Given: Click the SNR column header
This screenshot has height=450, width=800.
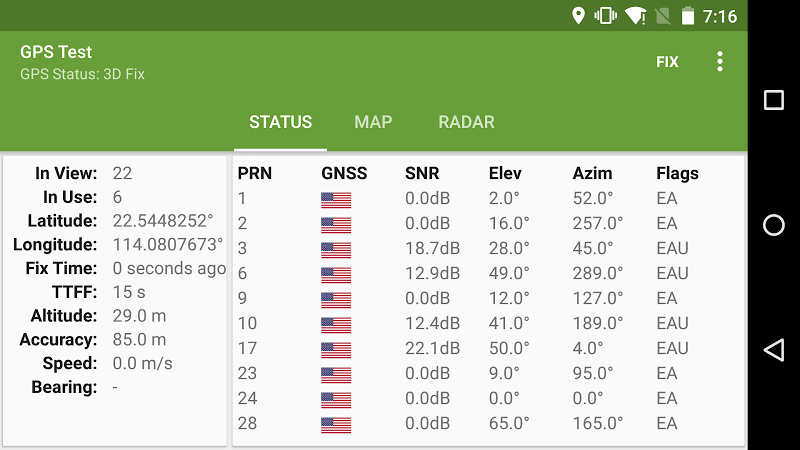Looking at the screenshot, I should pos(422,173).
